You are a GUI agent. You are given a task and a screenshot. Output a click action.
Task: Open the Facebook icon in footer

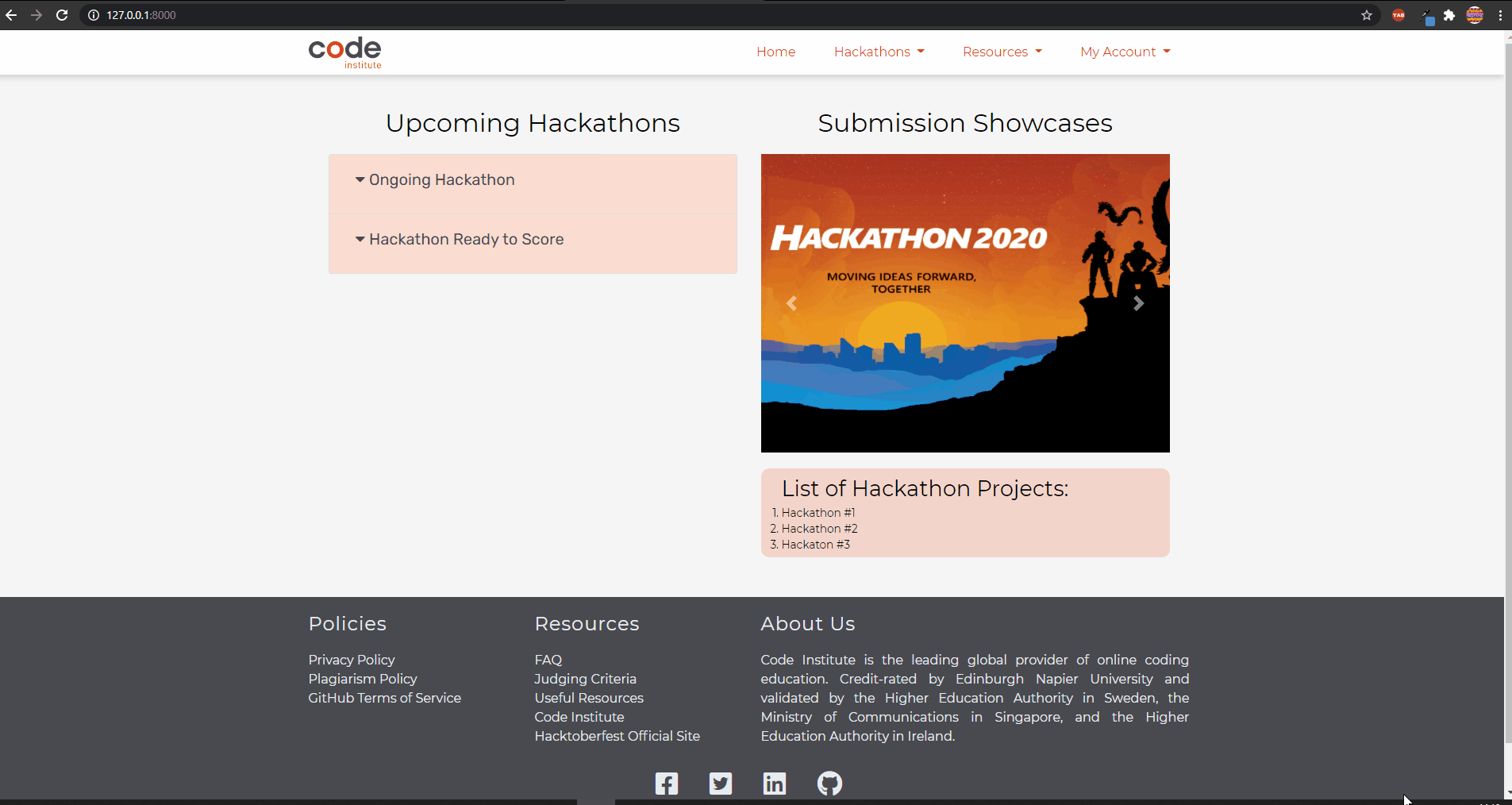click(x=667, y=784)
